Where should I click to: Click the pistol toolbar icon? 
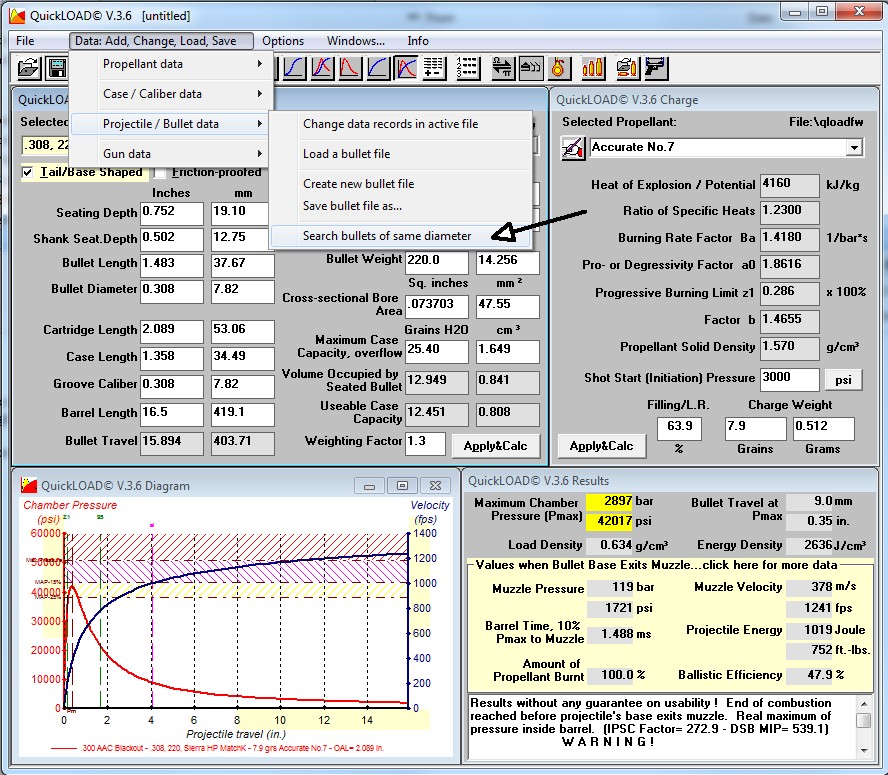pos(655,68)
